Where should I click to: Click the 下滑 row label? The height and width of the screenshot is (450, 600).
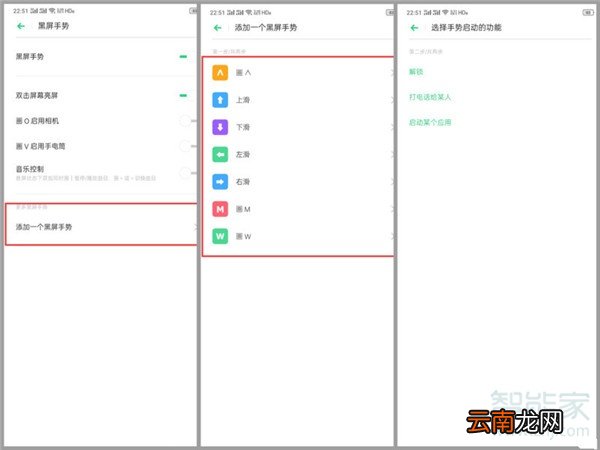click(x=243, y=127)
